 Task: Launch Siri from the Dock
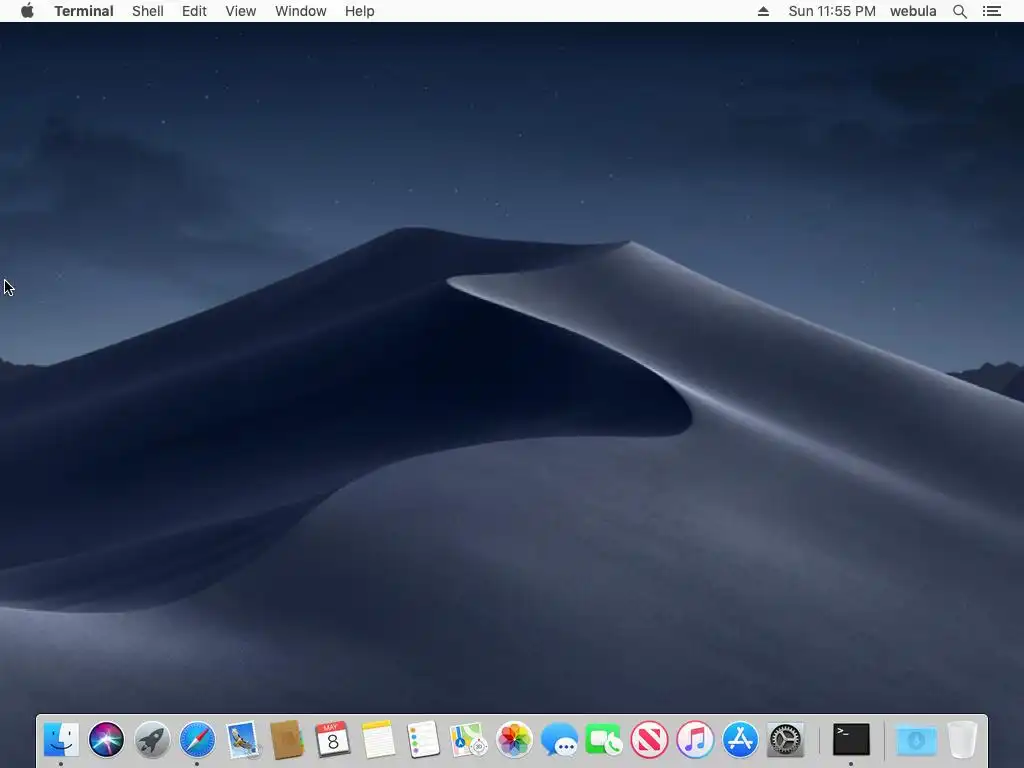coord(106,740)
